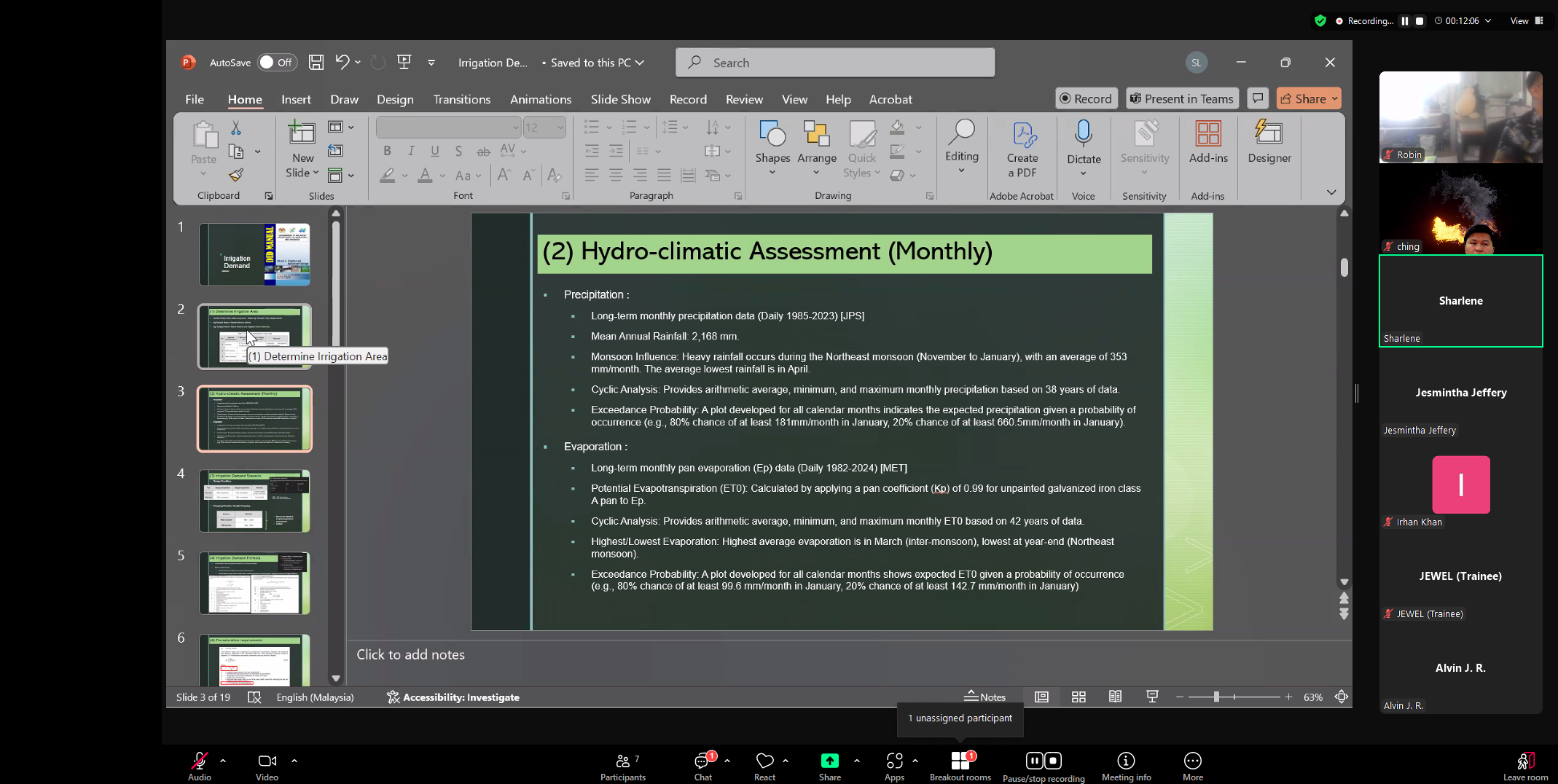Click the Record button
This screenshot has width=1558, height=784.
click(1087, 98)
